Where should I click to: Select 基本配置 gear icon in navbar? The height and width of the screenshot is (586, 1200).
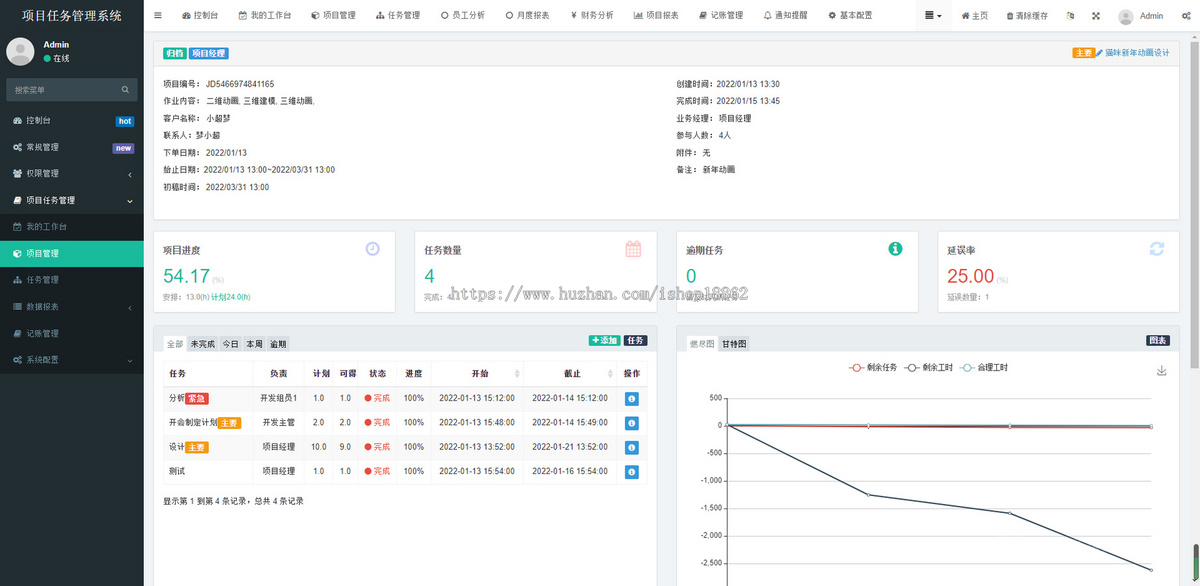pyautogui.click(x=831, y=15)
